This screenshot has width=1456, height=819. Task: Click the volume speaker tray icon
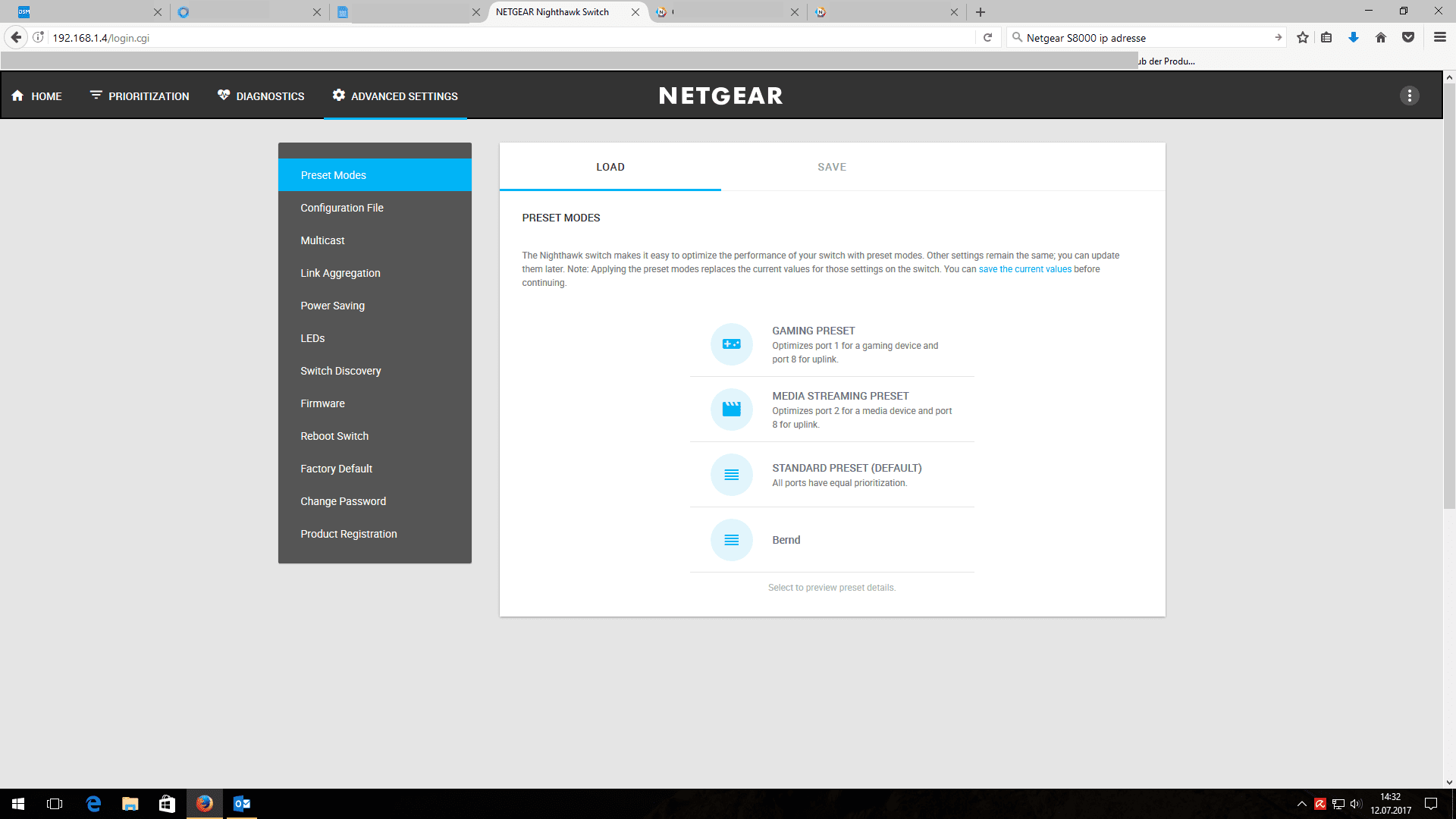1356,804
